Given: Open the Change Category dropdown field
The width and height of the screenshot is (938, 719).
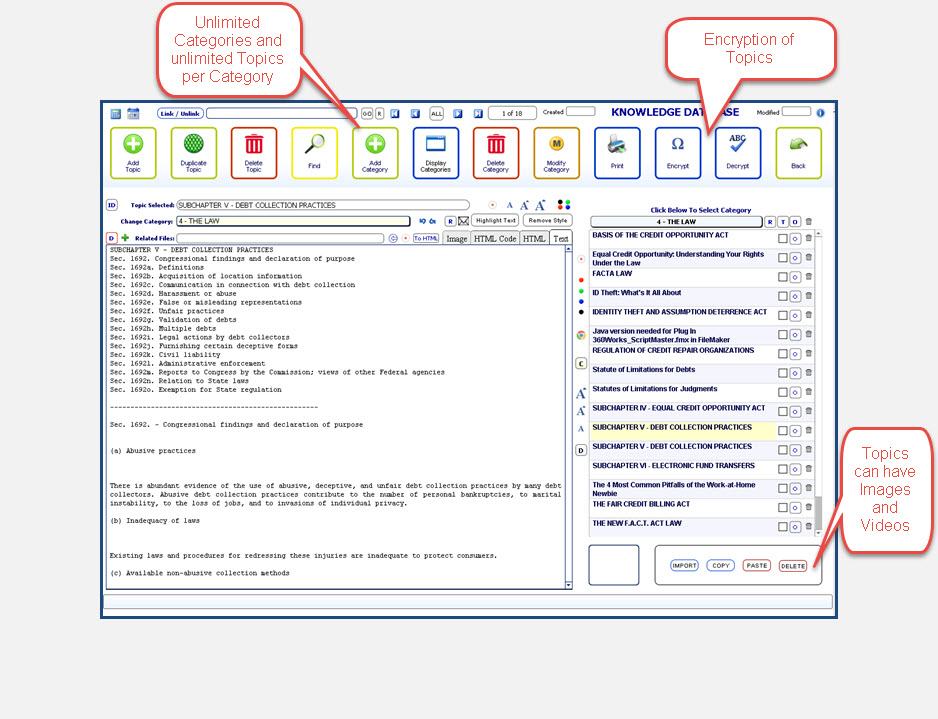Looking at the screenshot, I should point(293,221).
